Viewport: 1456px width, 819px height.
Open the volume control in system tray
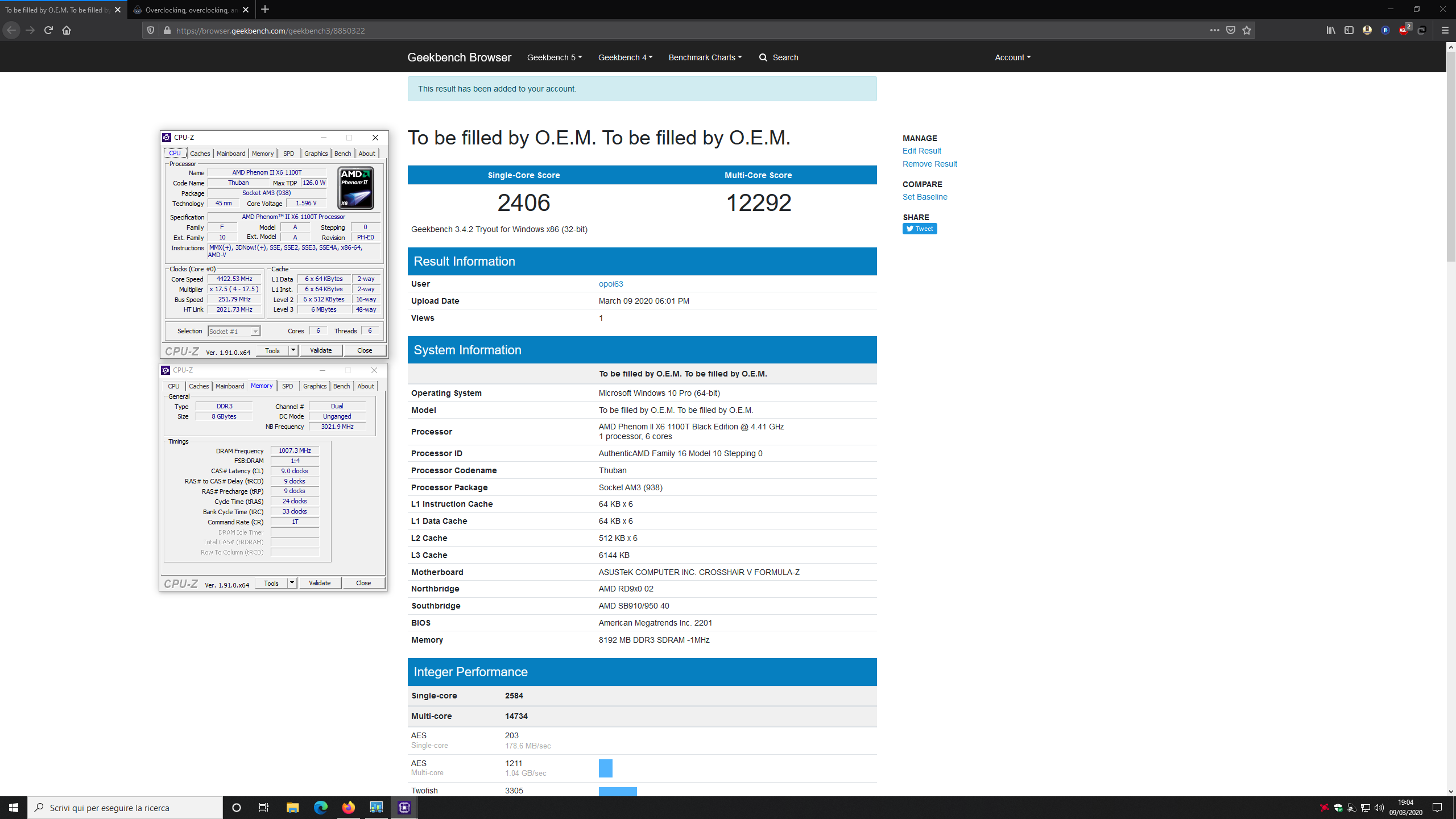(1379, 808)
